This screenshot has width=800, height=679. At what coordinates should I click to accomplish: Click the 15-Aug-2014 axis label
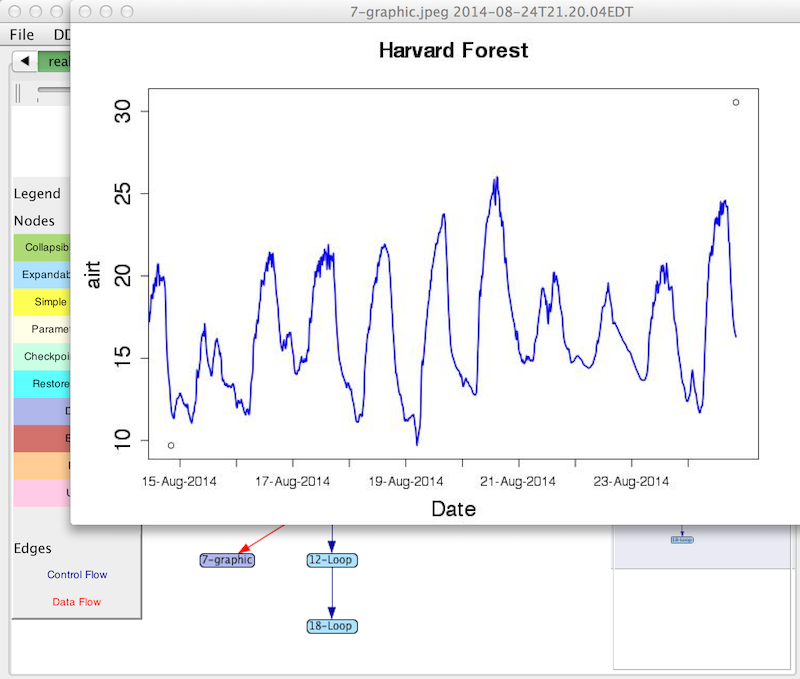179,482
